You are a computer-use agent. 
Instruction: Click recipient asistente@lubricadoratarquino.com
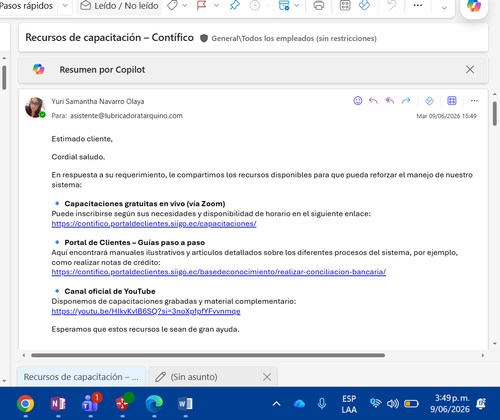point(126,116)
